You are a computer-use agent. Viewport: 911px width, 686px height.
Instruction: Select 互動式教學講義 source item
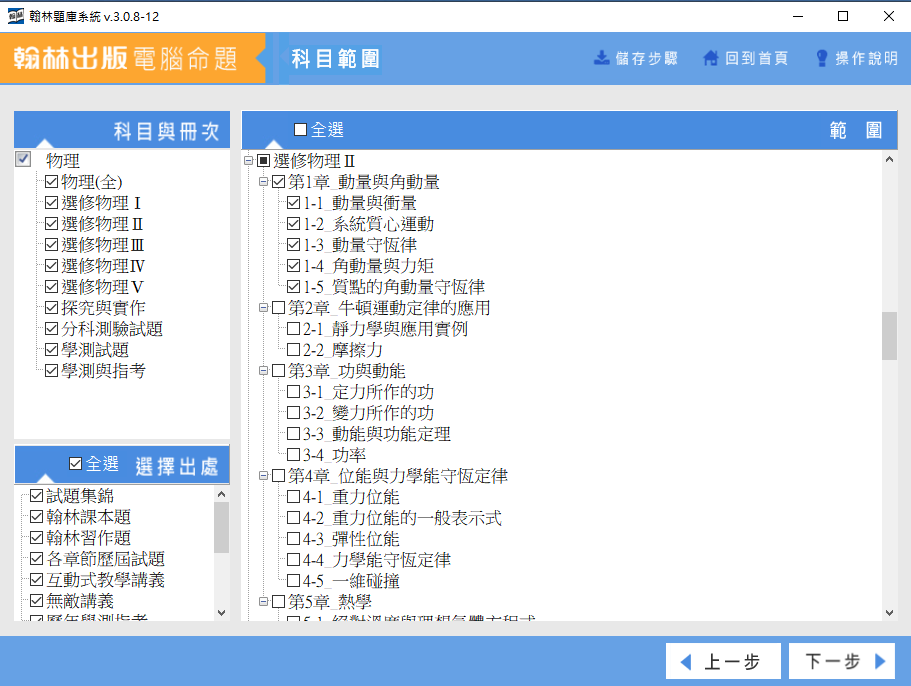[106, 580]
